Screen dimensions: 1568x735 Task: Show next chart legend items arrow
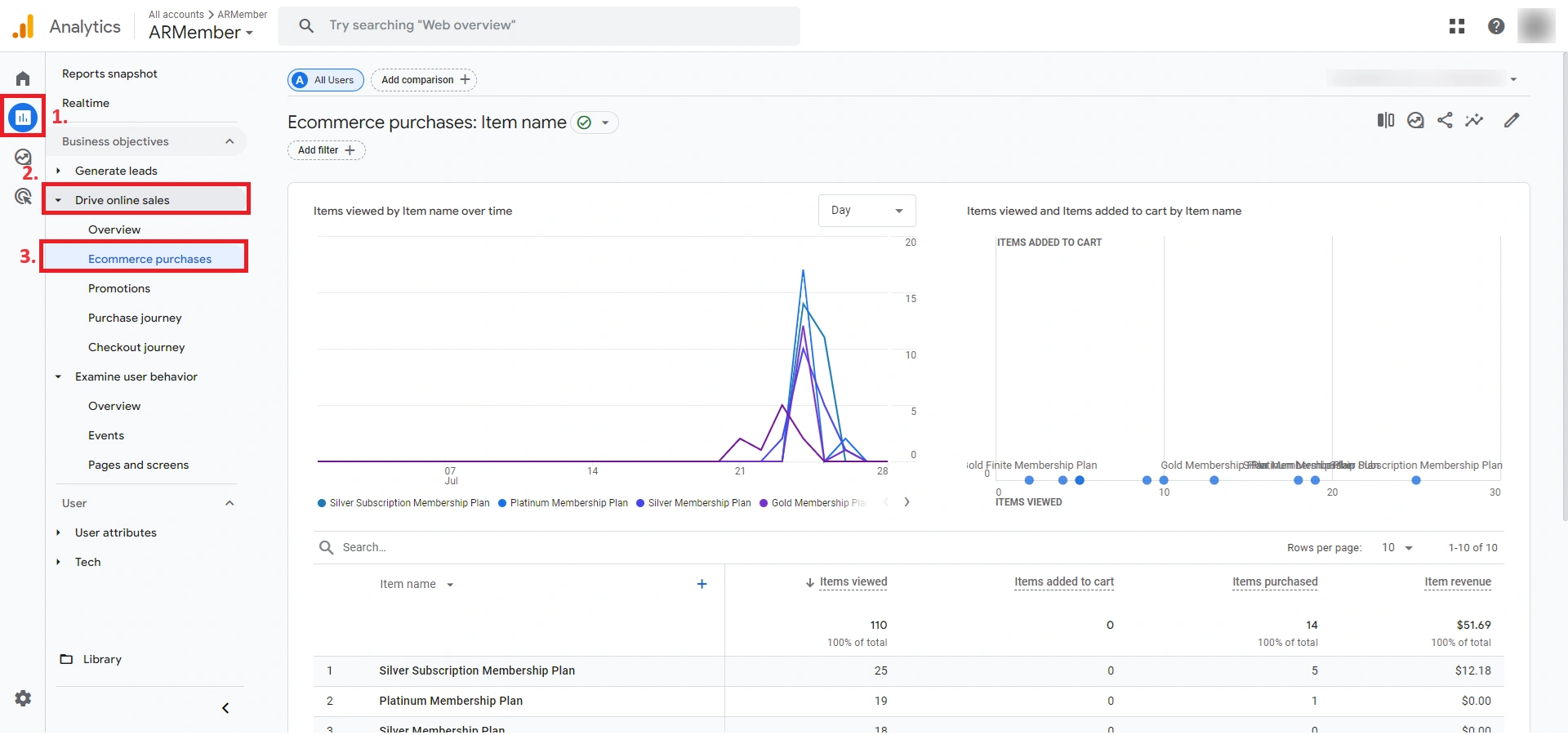click(x=906, y=502)
